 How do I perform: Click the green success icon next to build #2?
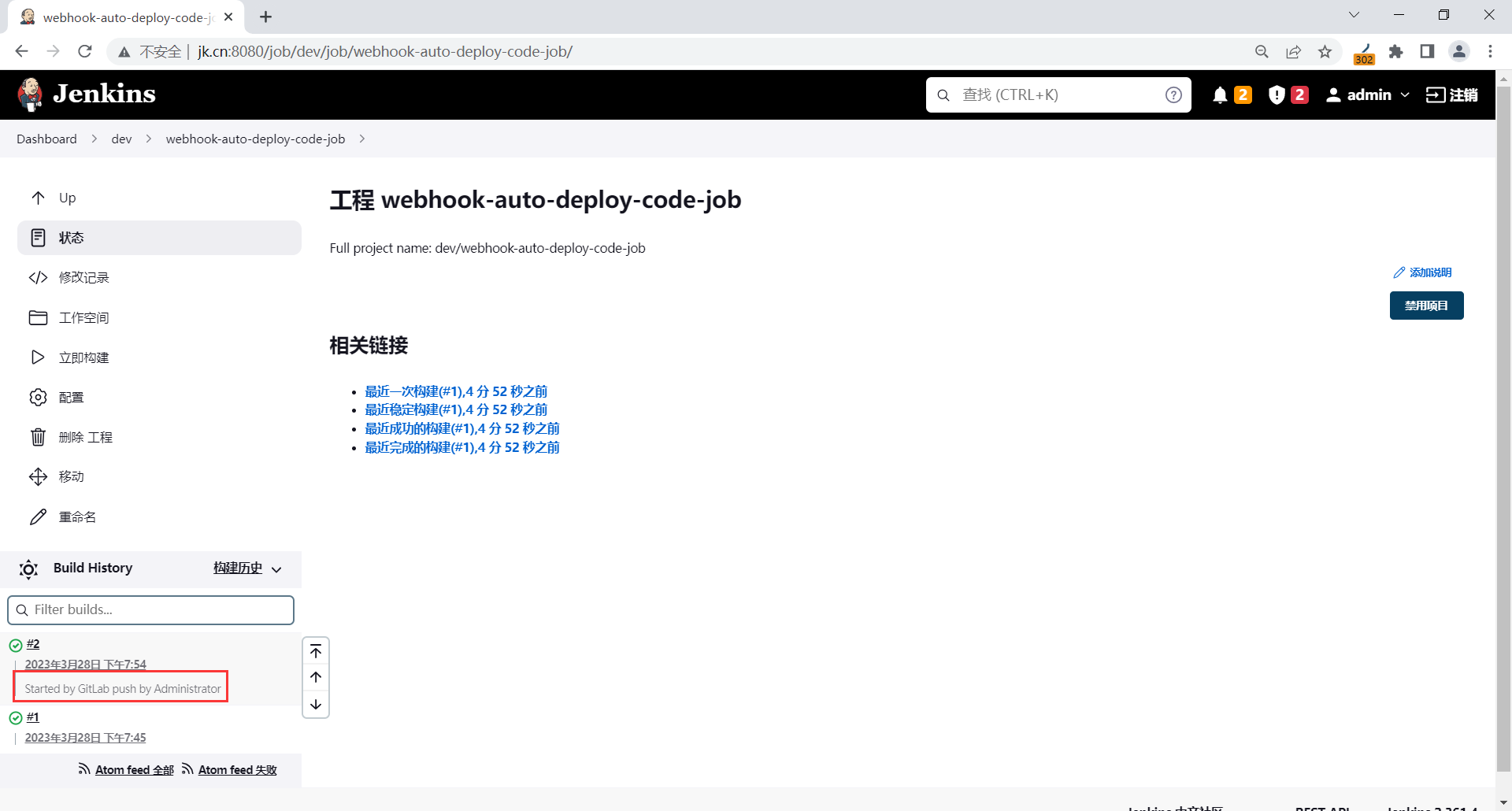click(16, 644)
